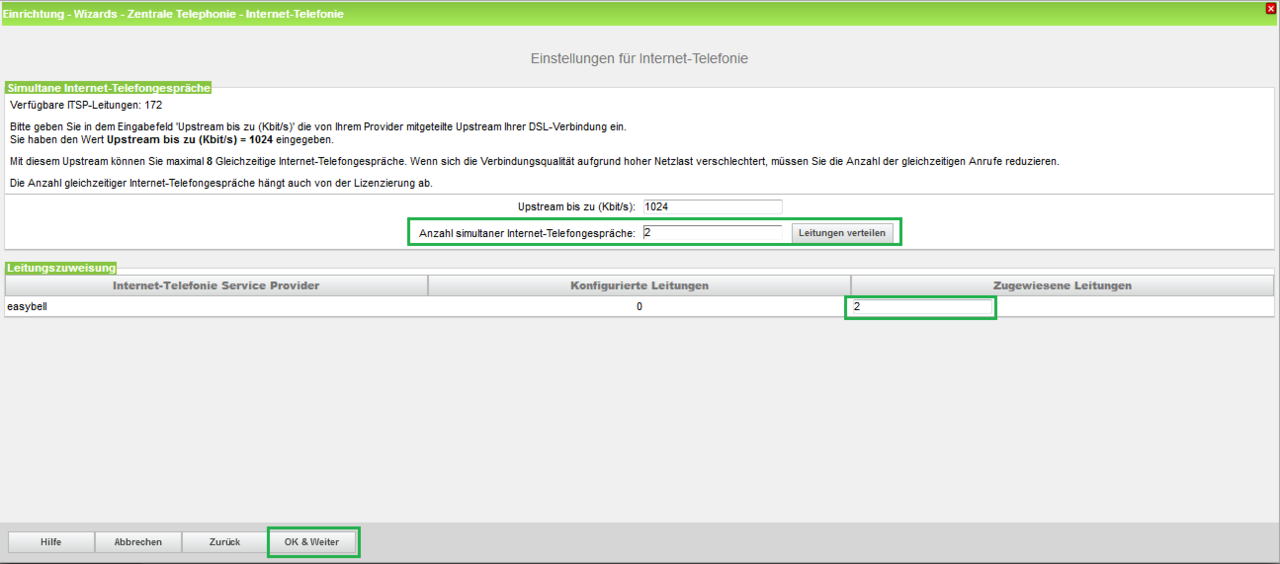The image size is (1280, 564).
Task: Go back using the Zurück button
Action: pyautogui.click(x=224, y=542)
